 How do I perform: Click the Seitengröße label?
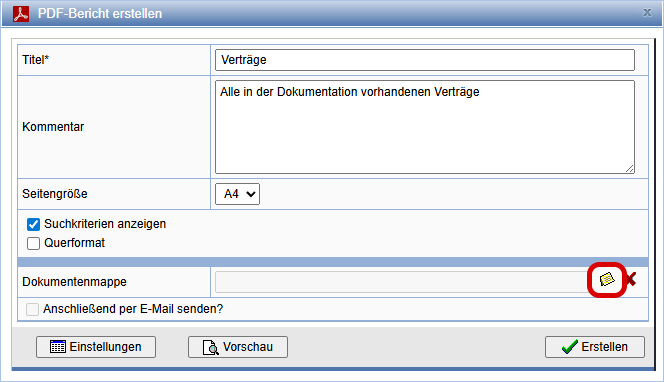[x=55, y=194]
